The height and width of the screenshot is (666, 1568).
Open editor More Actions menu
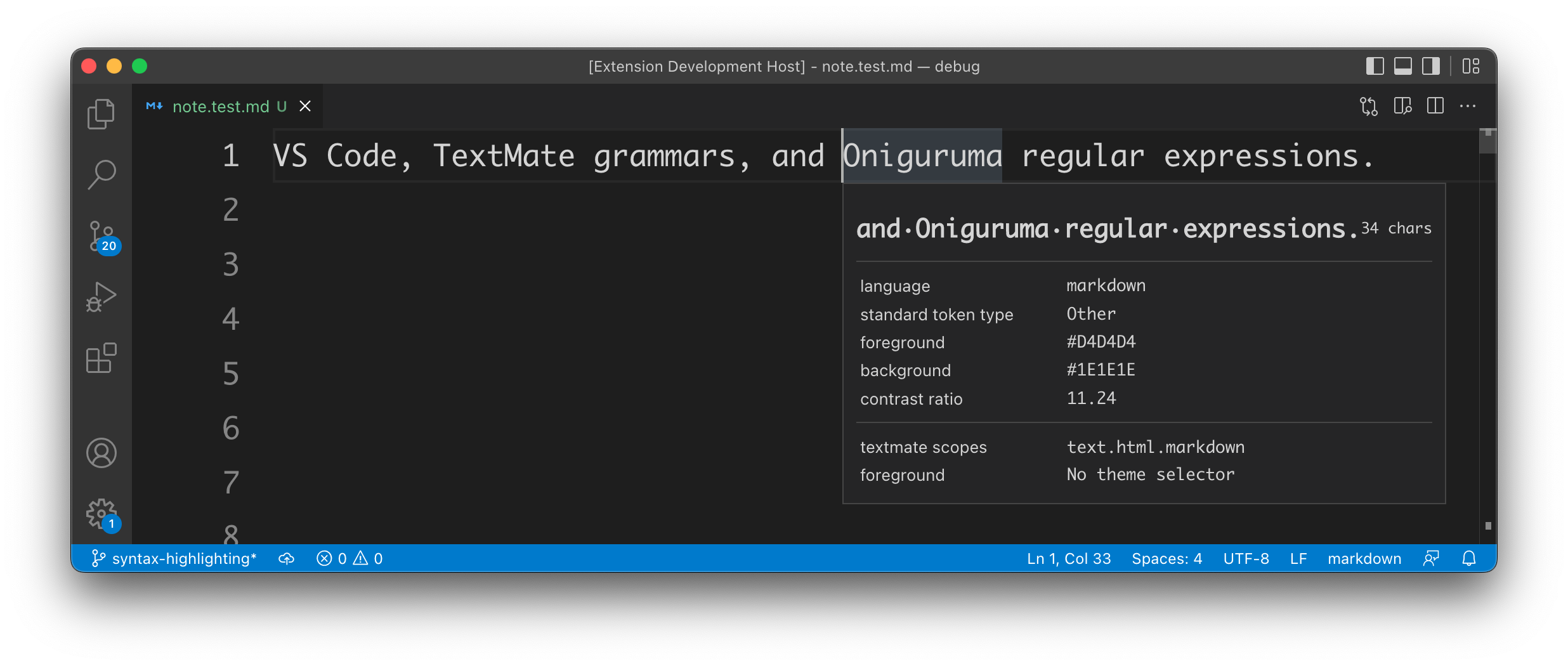point(1469,106)
